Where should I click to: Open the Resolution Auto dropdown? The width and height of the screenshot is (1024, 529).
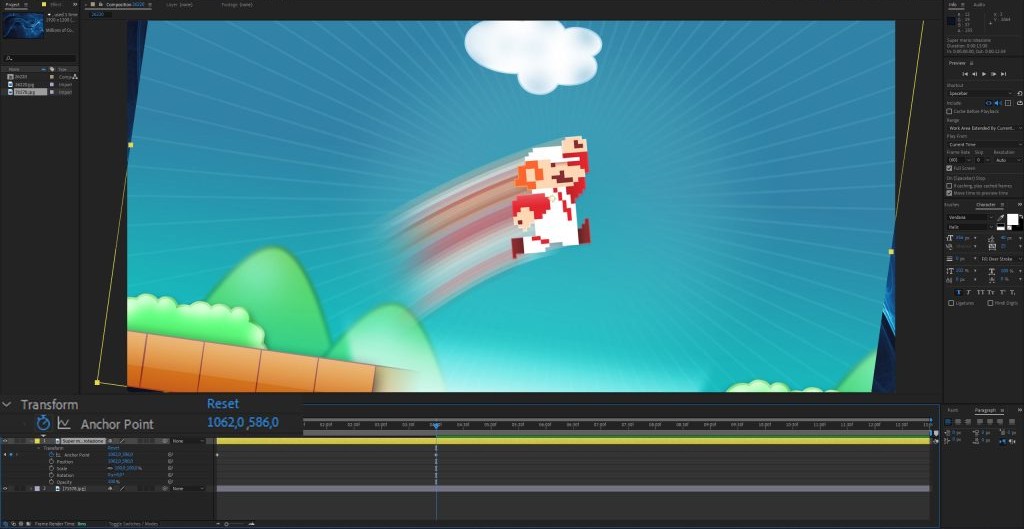click(x=1008, y=160)
